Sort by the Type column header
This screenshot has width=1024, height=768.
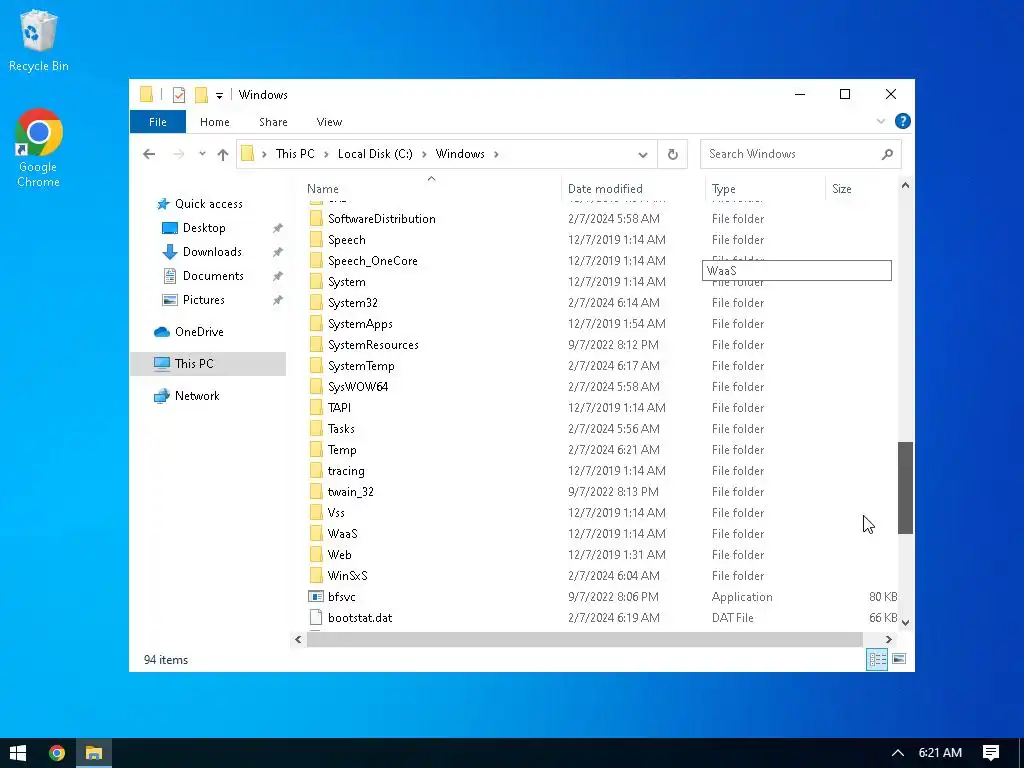[724, 189]
